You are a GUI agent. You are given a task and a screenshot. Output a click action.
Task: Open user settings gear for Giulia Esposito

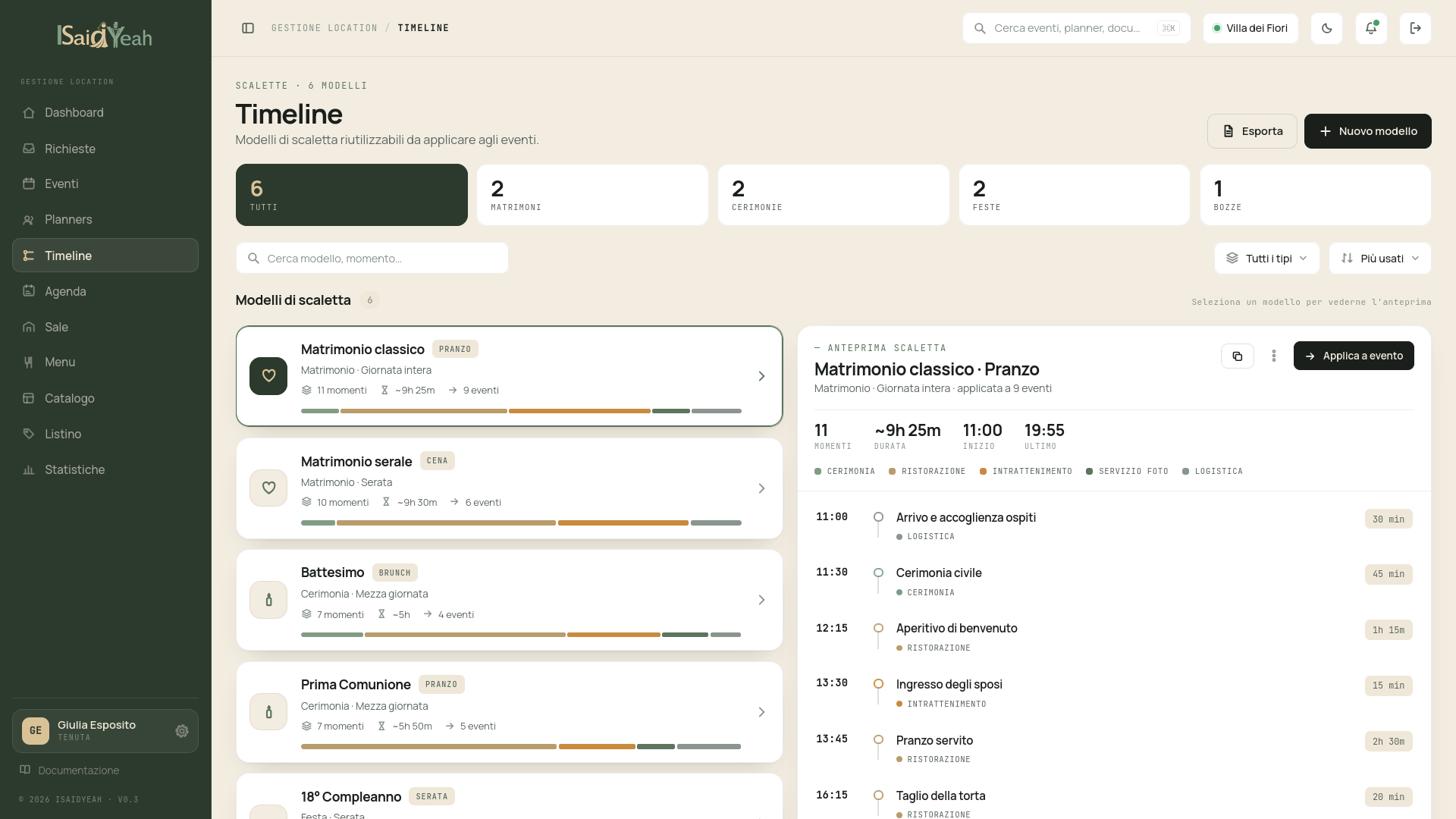click(182, 731)
